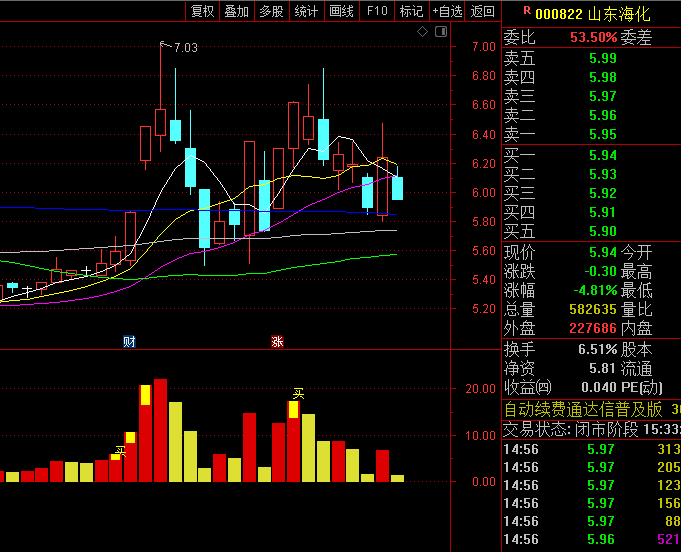This screenshot has height=552, width=681.
Task: Click 委比 value 53.50%
Action: pos(593,37)
